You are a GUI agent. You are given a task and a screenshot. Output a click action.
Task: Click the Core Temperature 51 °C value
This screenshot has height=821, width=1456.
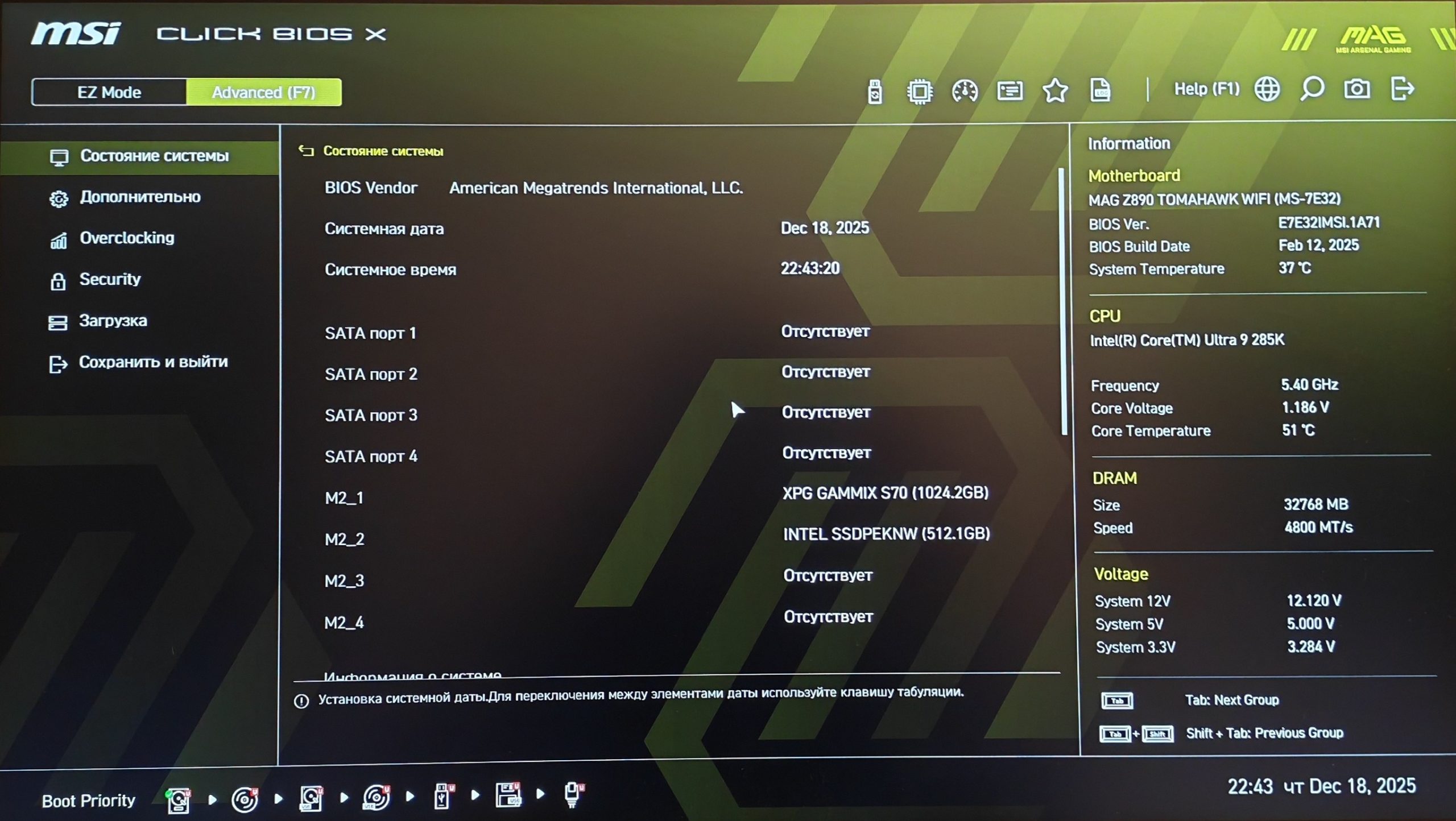tap(1298, 430)
